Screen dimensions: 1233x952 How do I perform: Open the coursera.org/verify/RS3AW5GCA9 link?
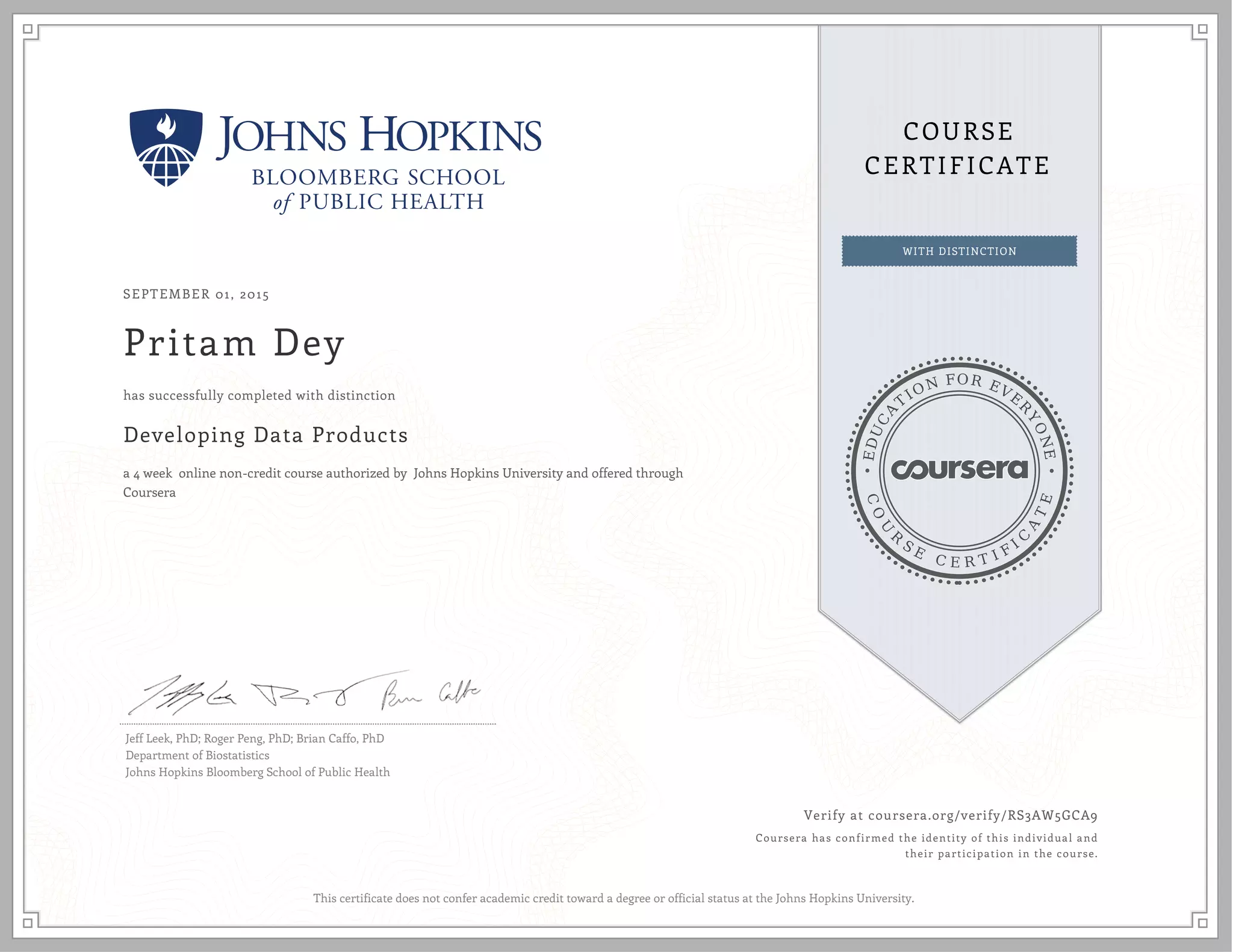coord(983,815)
